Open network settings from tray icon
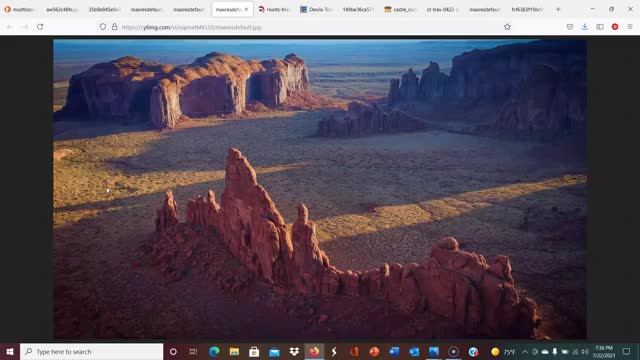 (x=575, y=351)
